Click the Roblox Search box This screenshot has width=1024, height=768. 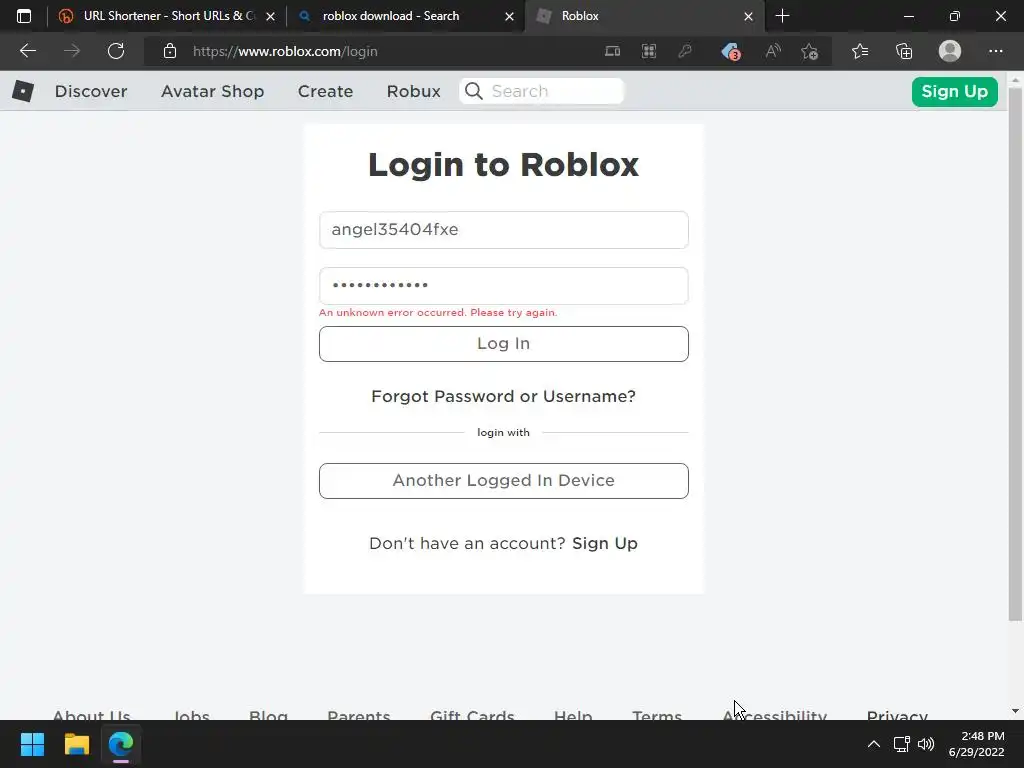542,91
